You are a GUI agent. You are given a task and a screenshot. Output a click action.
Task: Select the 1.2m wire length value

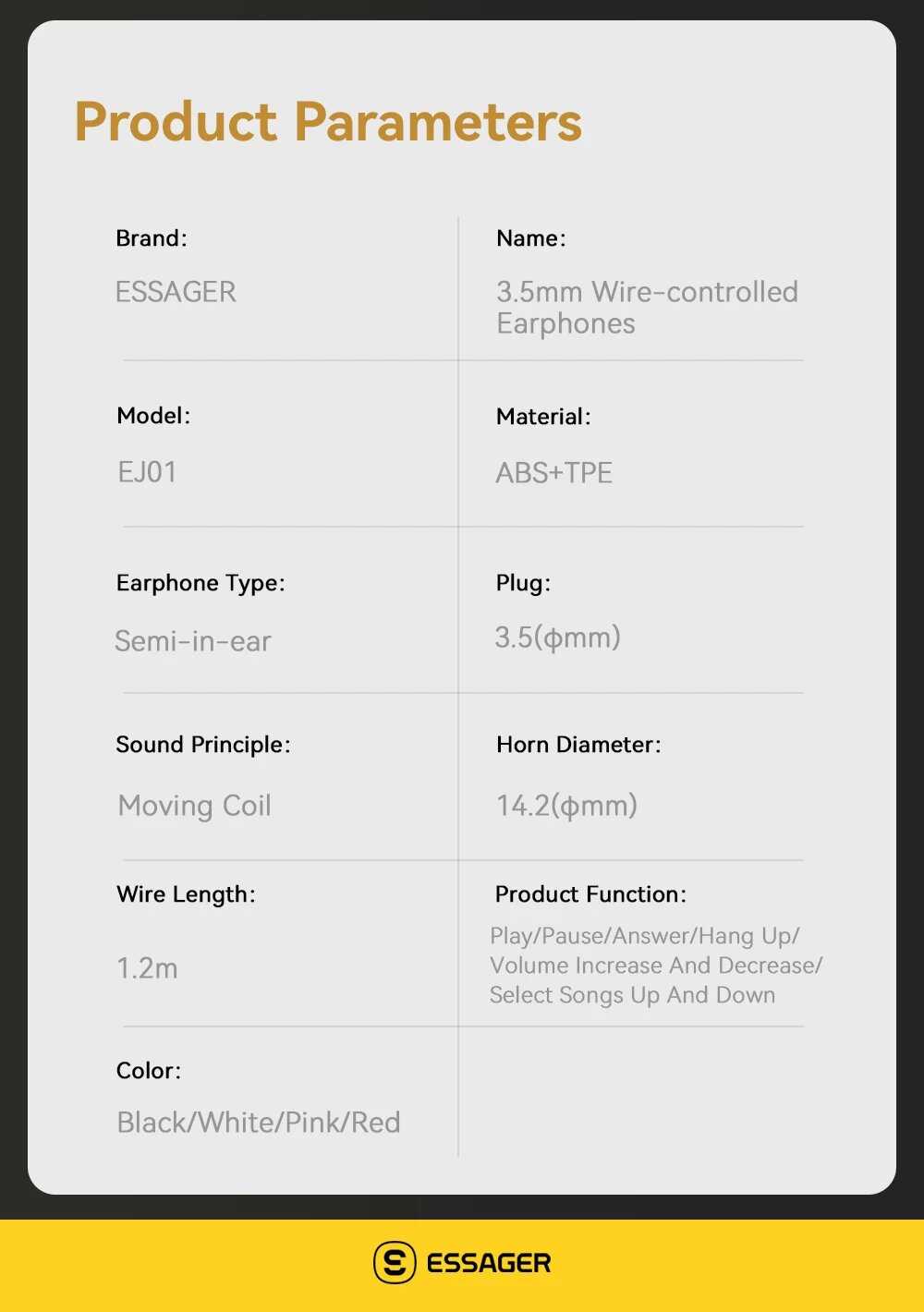pos(147,968)
